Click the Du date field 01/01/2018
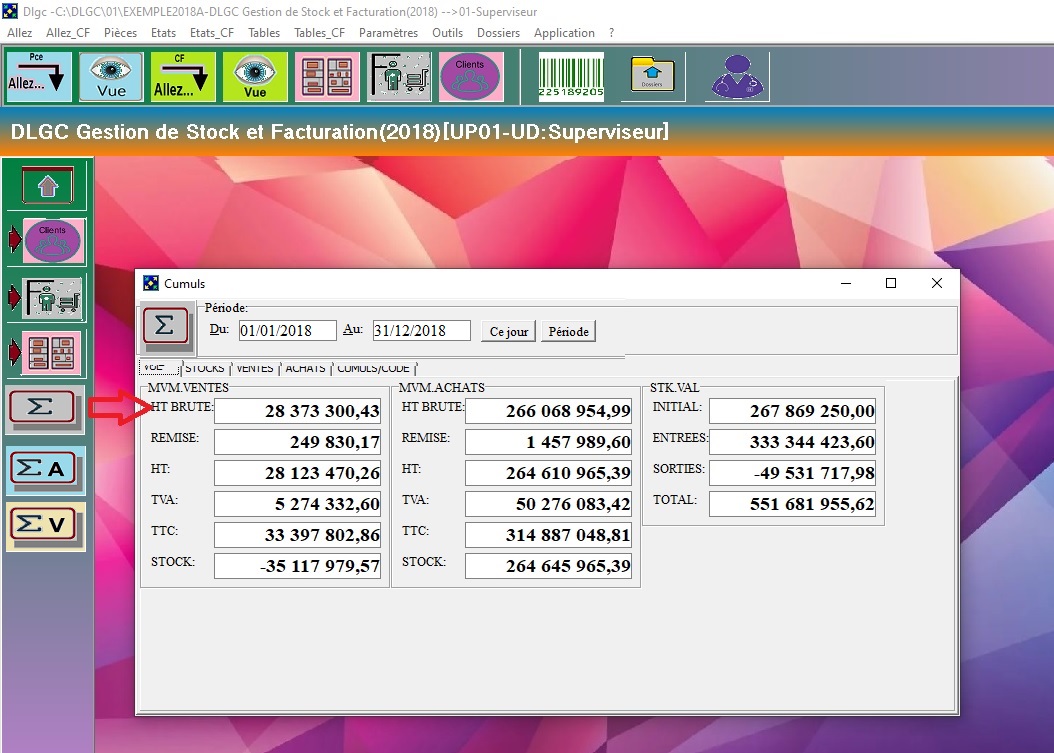The image size is (1054, 753). click(x=288, y=331)
